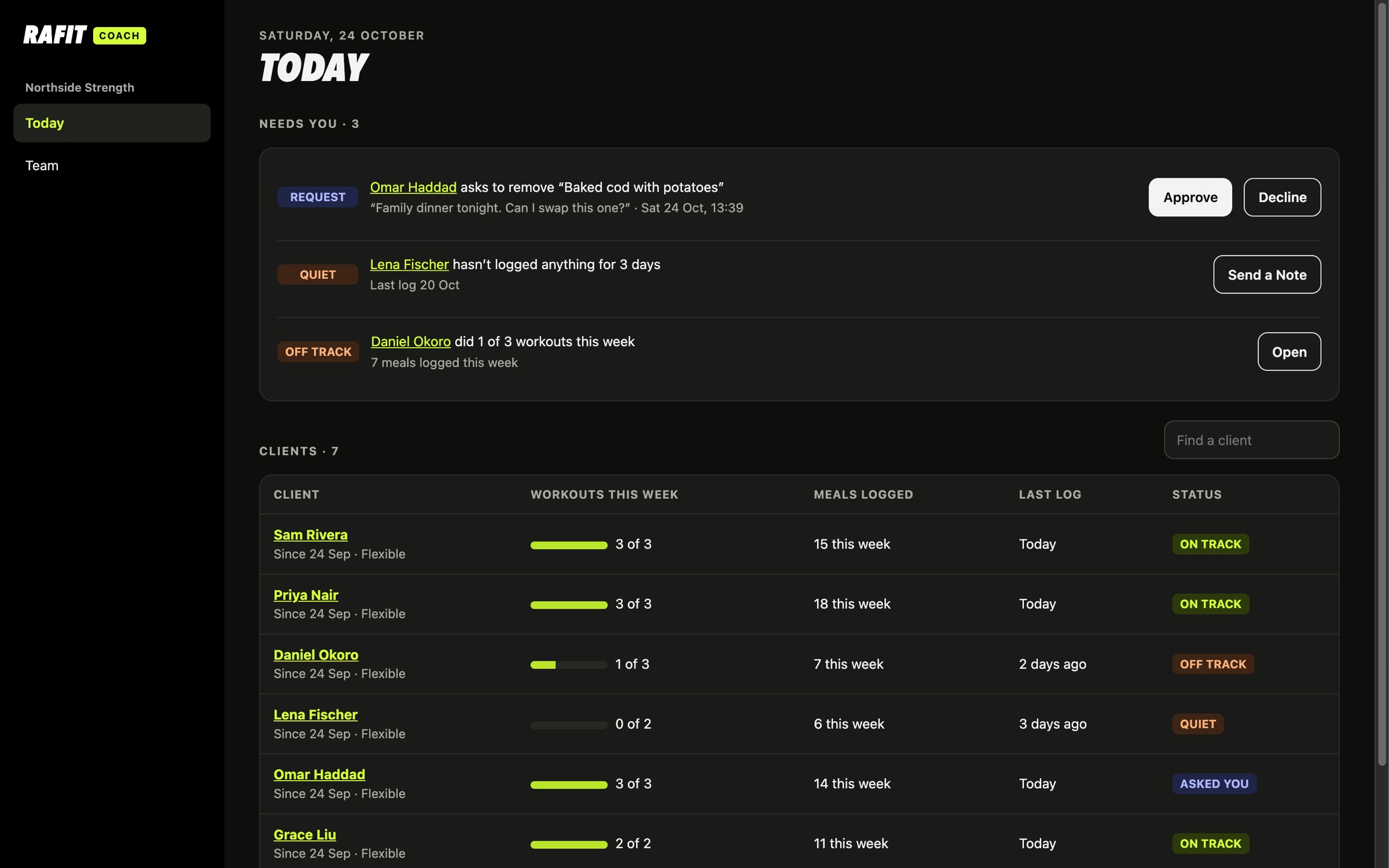Click Grace Liu's ON TRACK status badge

click(1210, 843)
